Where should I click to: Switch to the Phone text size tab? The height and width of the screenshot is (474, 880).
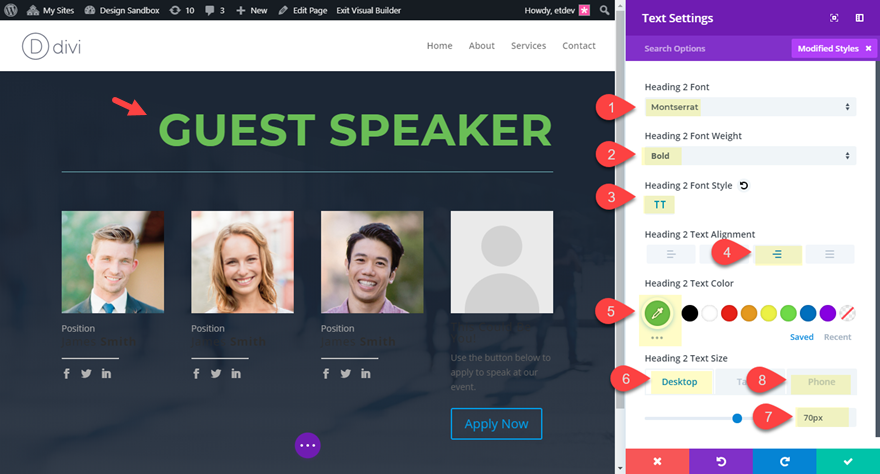[821, 382]
